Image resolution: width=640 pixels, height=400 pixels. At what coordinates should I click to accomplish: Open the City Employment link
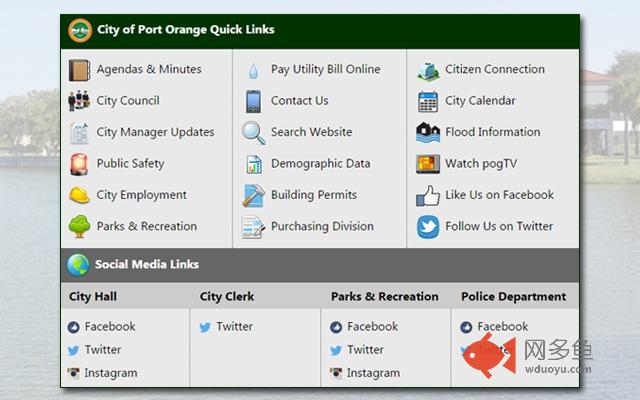coord(141,195)
